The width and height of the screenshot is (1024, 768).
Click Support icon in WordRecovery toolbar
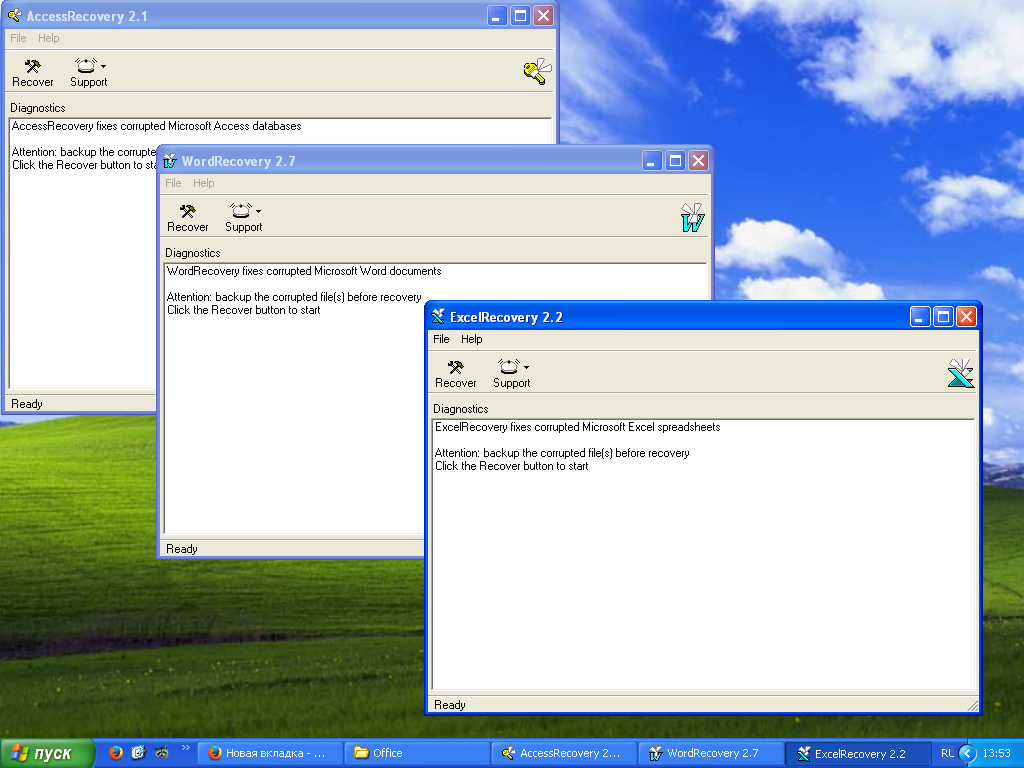[x=240, y=212]
